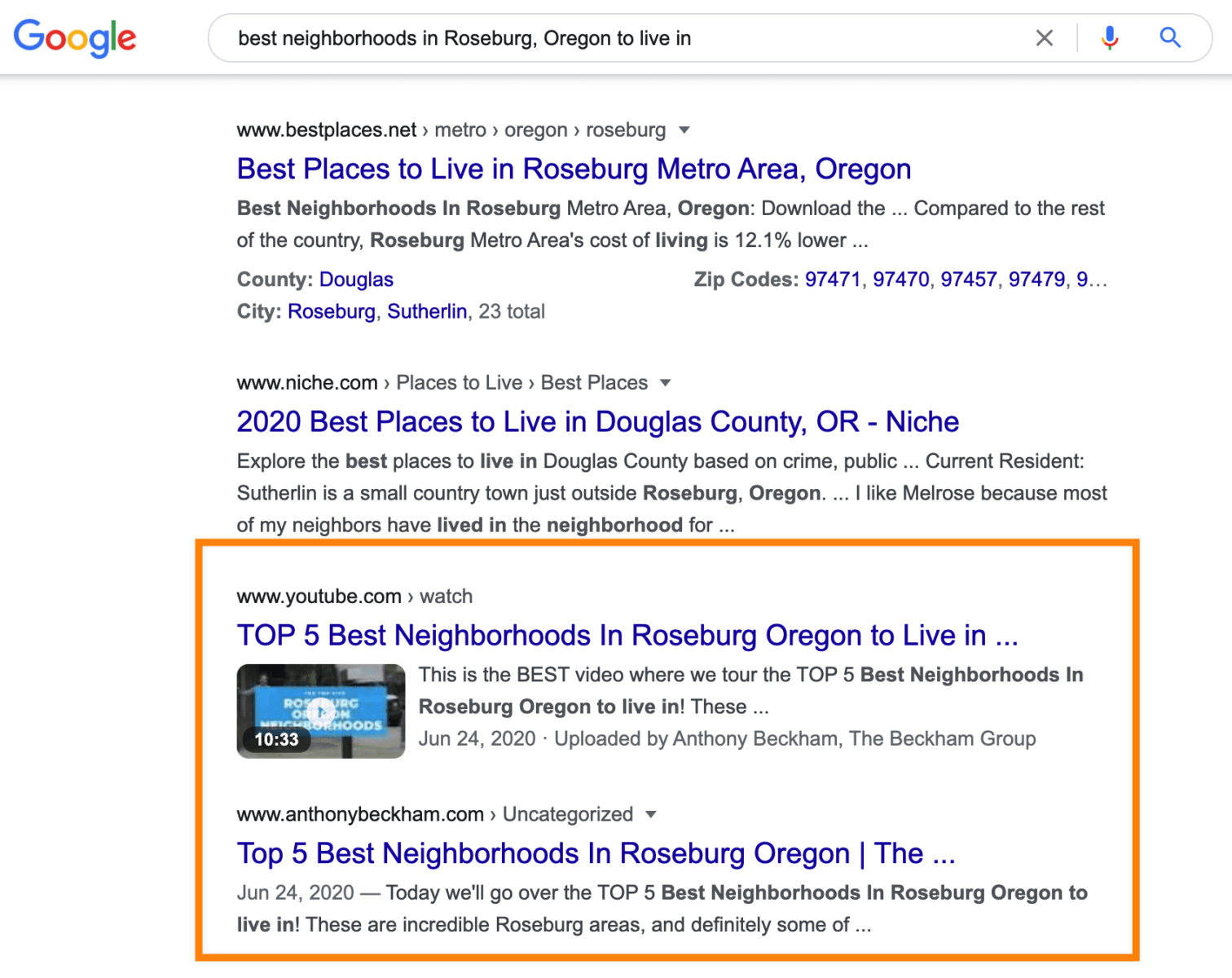Open zip code 97479 link
1232x978 pixels.
point(1036,280)
